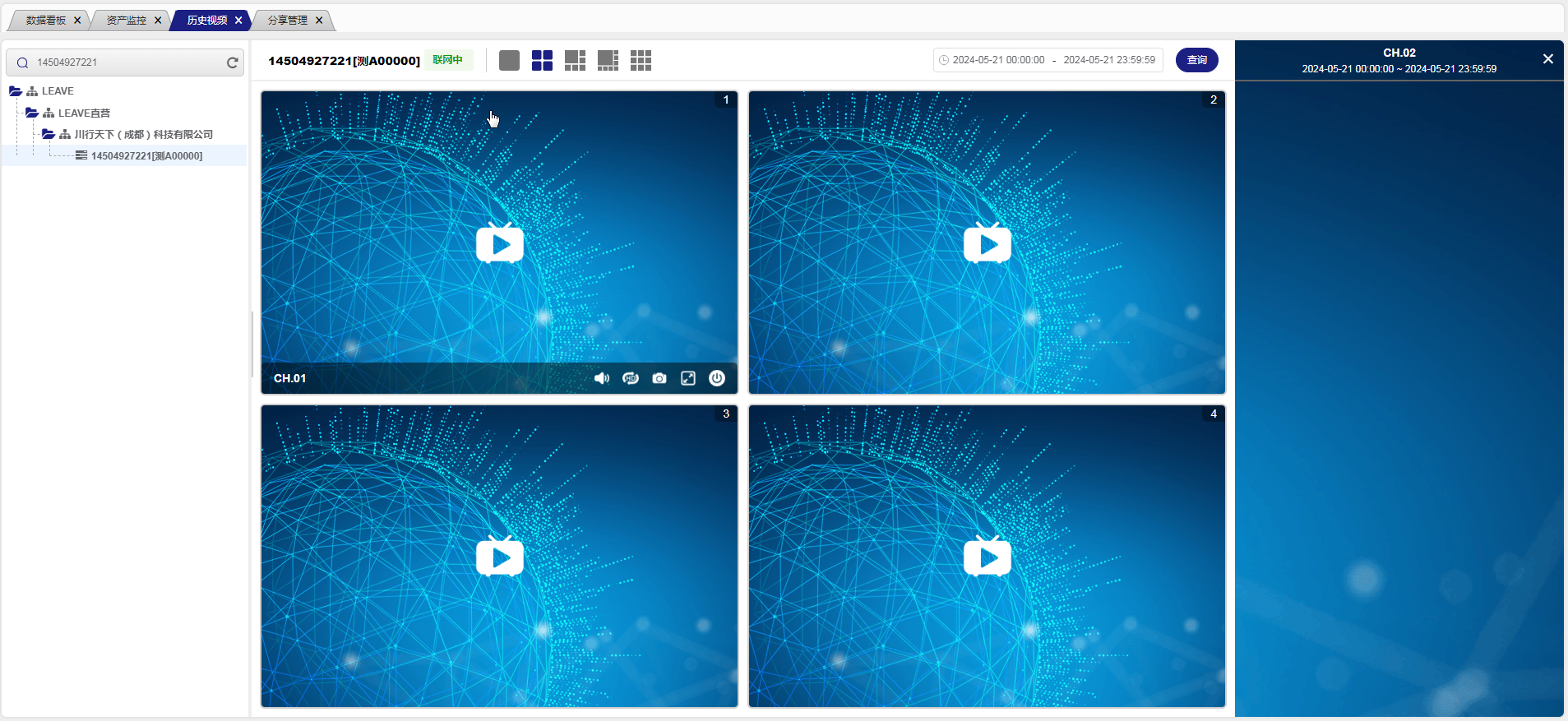Take a snapshot of CH.01

(659, 378)
